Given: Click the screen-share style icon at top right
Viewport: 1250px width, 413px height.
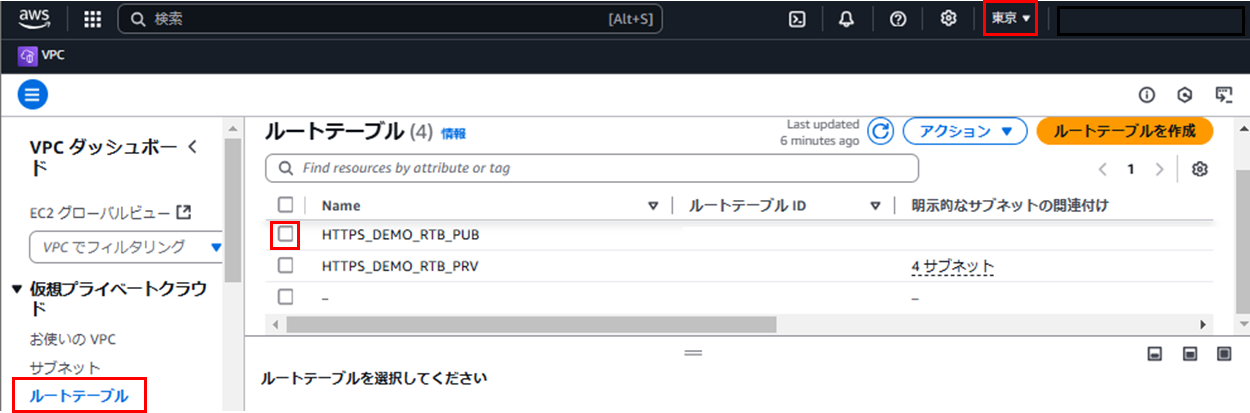Looking at the screenshot, I should 1223,95.
